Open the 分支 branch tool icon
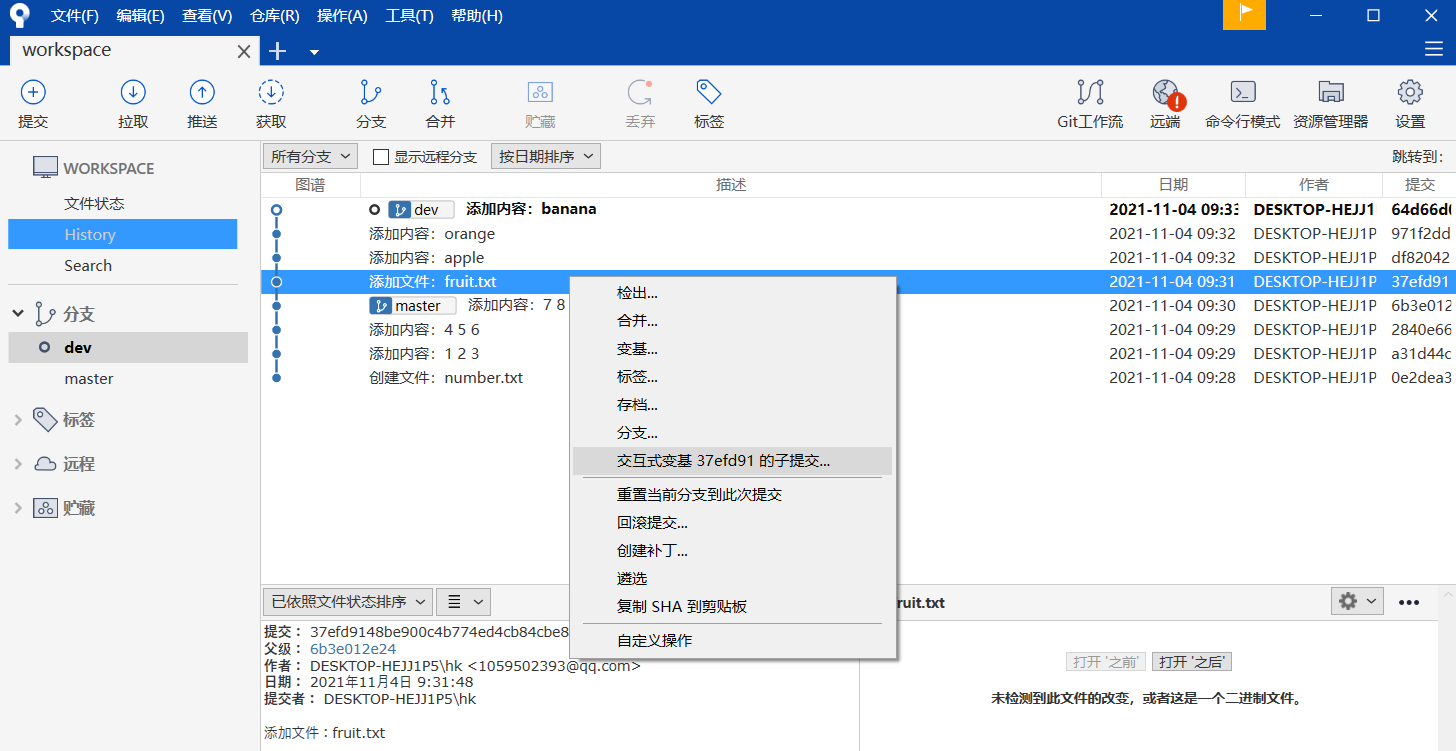The height and width of the screenshot is (751, 1456). 370,103
